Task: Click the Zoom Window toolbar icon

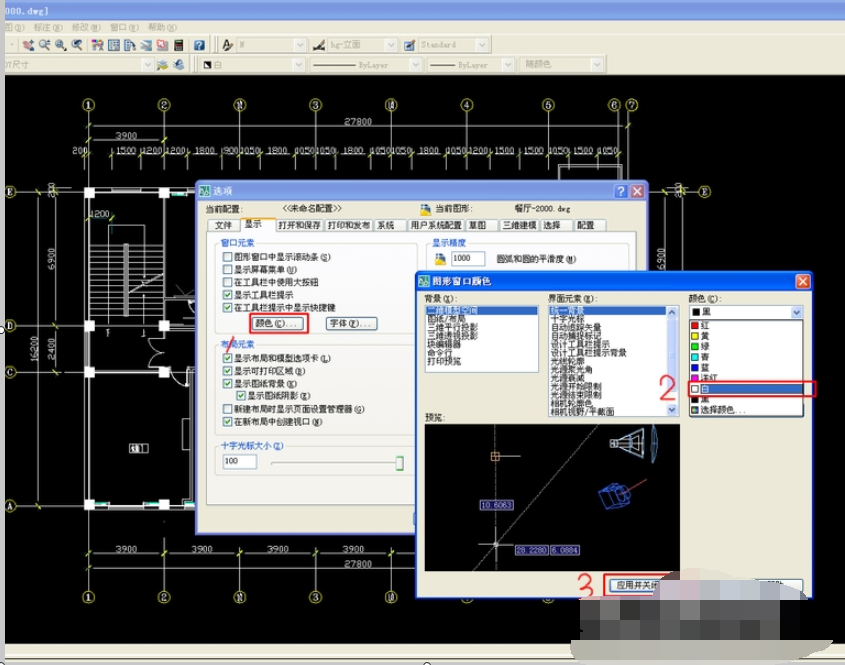Action: click(x=60, y=45)
